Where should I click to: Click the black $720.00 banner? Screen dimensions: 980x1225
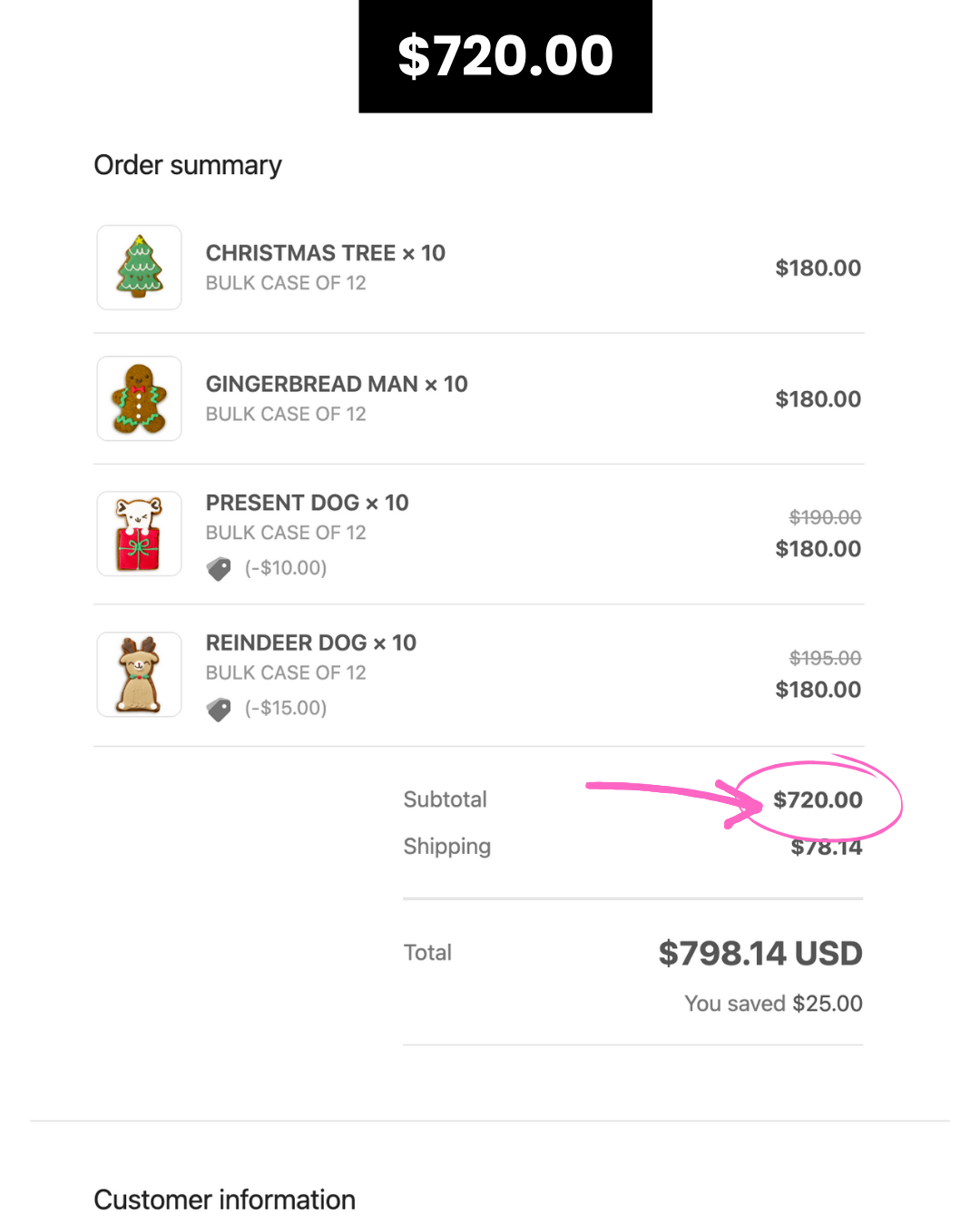[x=505, y=56]
